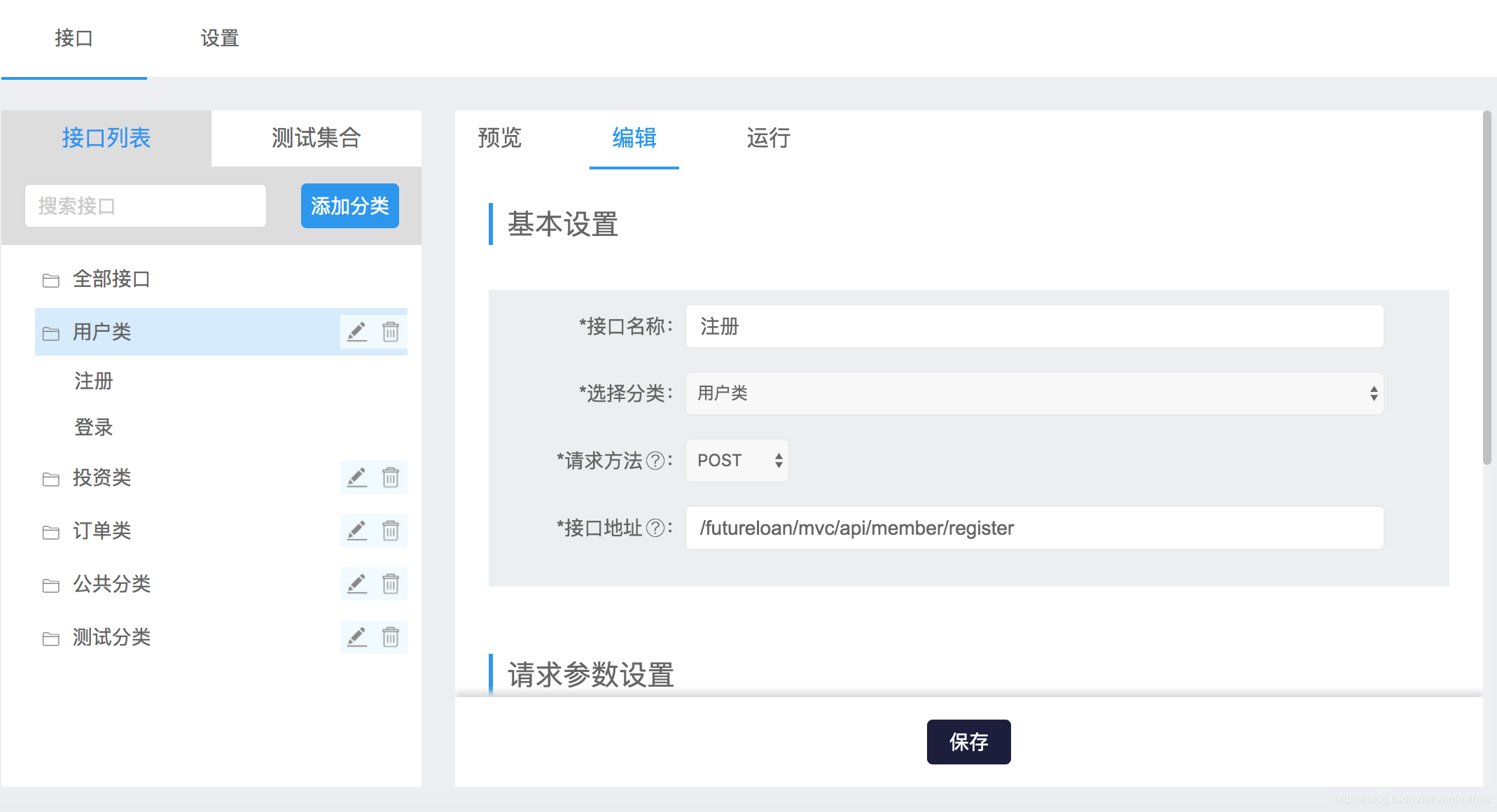Screen dimensions: 1497x812
Task: Open the 选择分类 dropdown showing 用户类
Action: point(1034,393)
